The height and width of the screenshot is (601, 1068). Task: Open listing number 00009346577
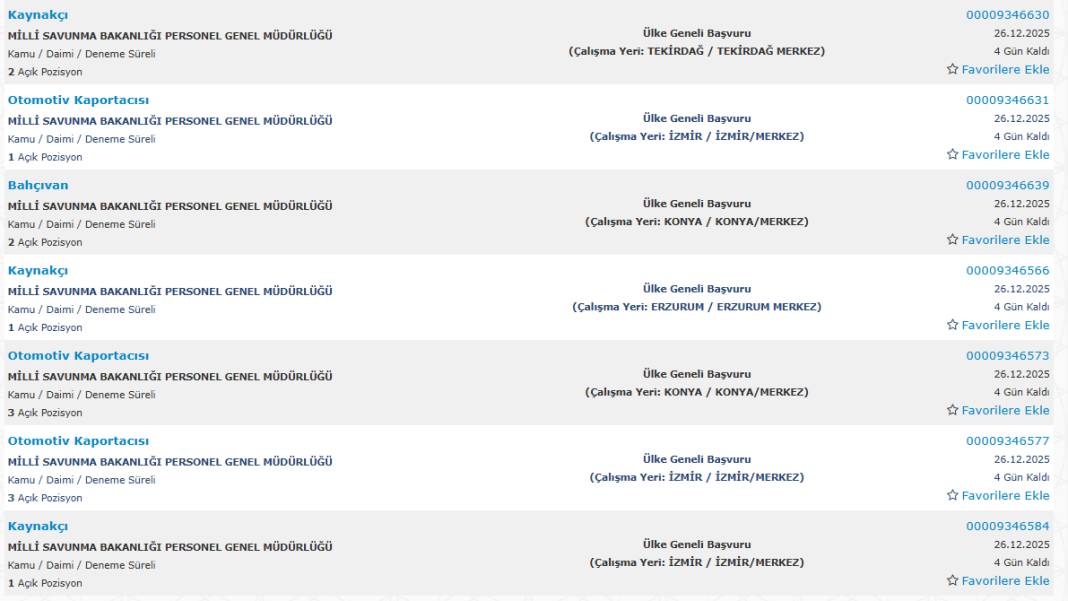pos(1007,441)
